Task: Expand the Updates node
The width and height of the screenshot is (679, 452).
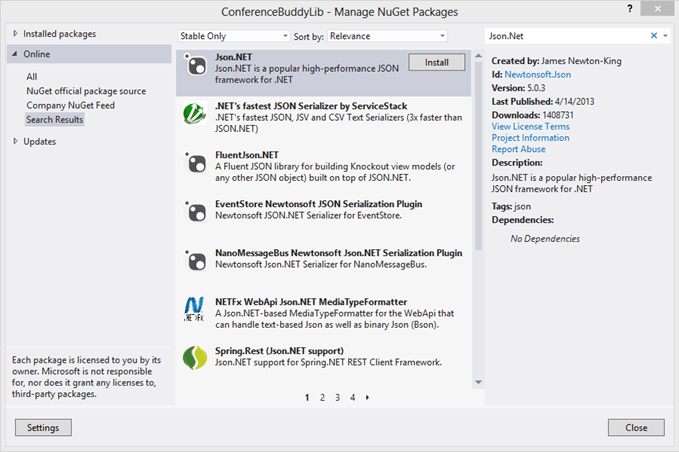Action: [x=15, y=141]
